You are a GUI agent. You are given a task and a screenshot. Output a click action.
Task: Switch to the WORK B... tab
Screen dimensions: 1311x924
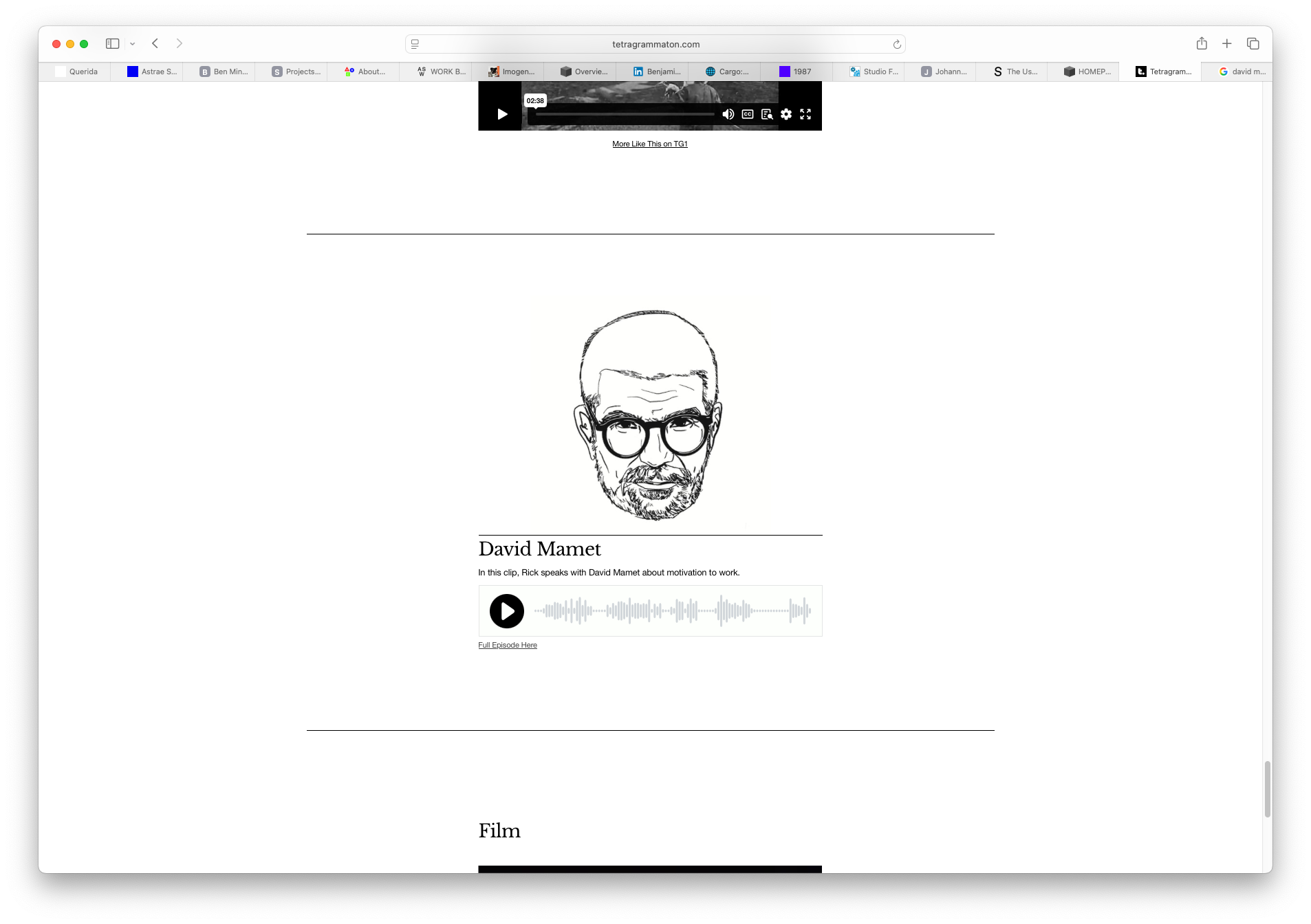pos(436,71)
